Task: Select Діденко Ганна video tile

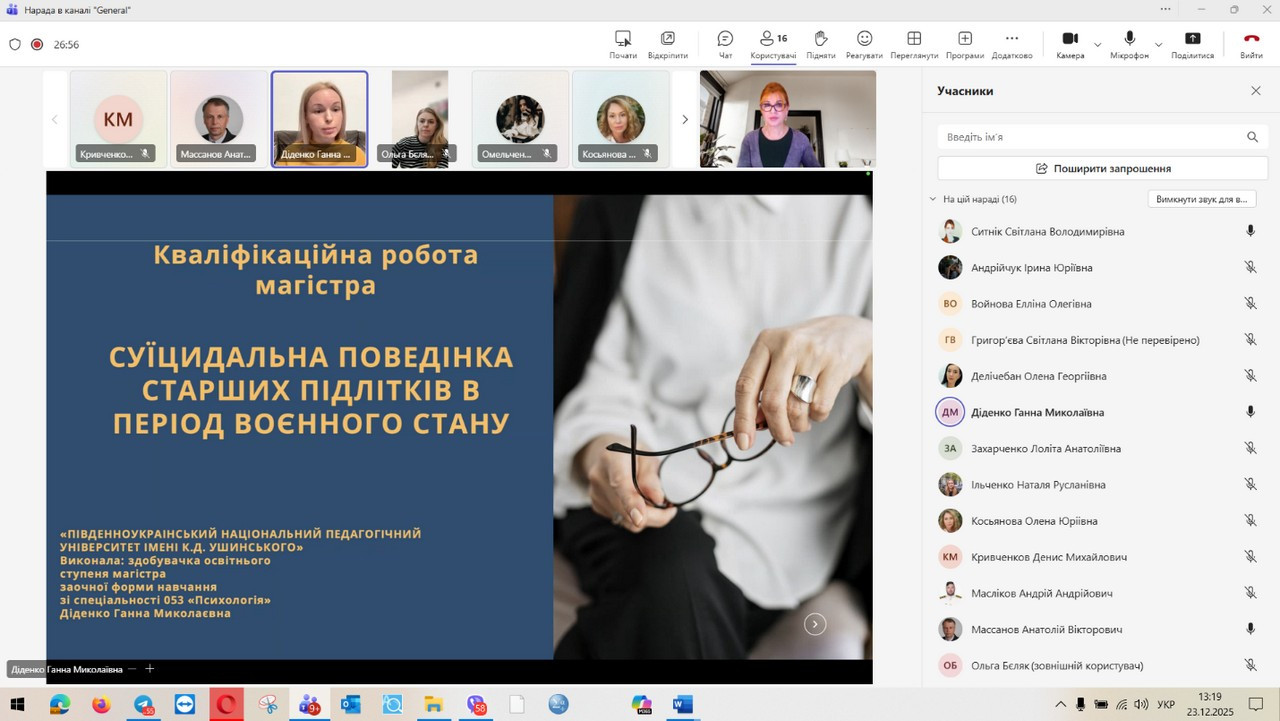Action: 319,118
